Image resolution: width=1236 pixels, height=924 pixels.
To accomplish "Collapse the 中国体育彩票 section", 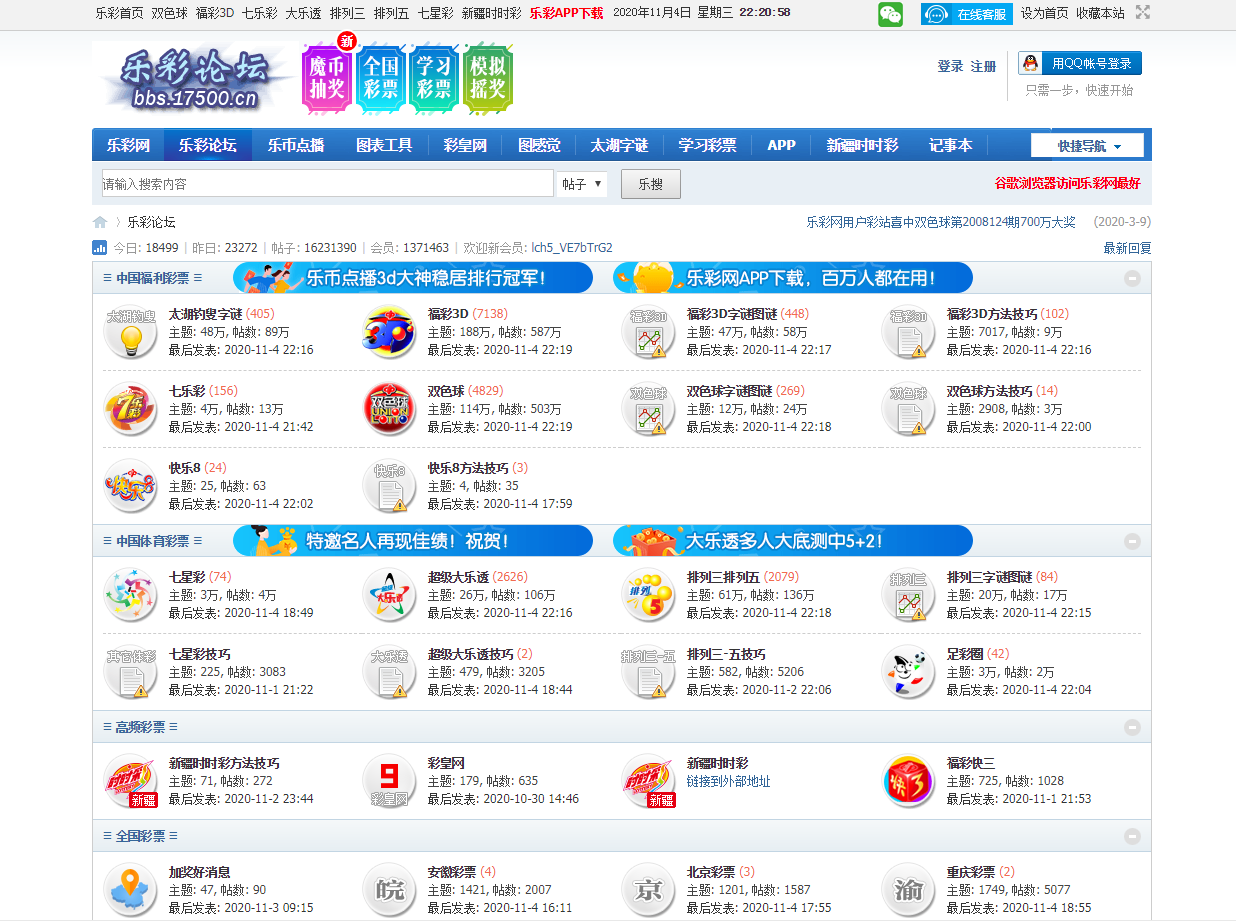I will coord(1132,541).
